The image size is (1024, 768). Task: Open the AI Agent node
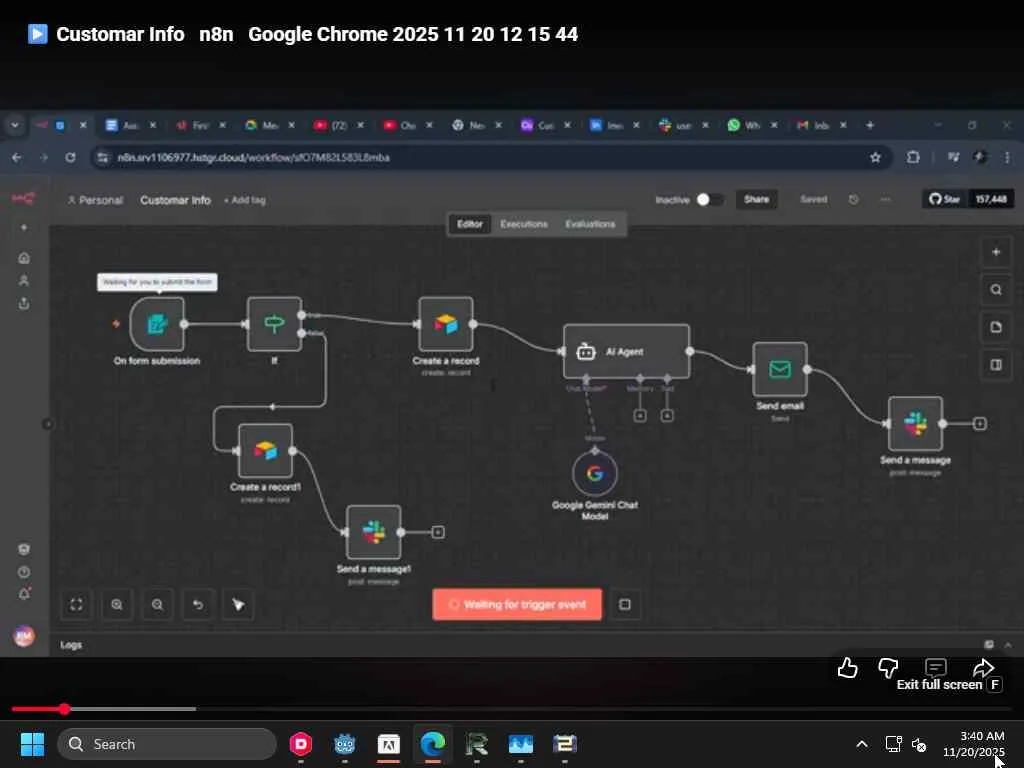[626, 351]
